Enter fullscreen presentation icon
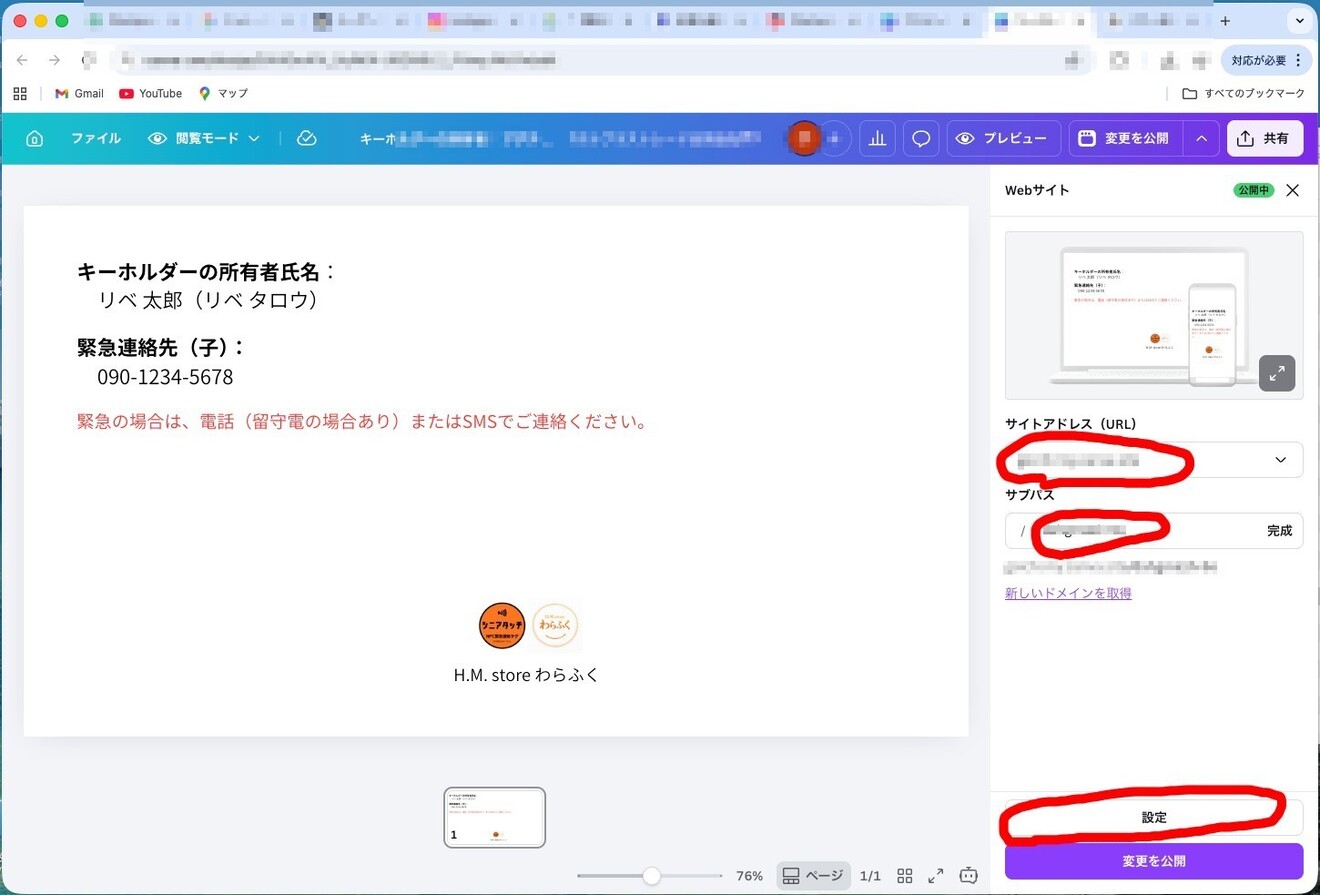The width and height of the screenshot is (1320, 895). [936, 876]
